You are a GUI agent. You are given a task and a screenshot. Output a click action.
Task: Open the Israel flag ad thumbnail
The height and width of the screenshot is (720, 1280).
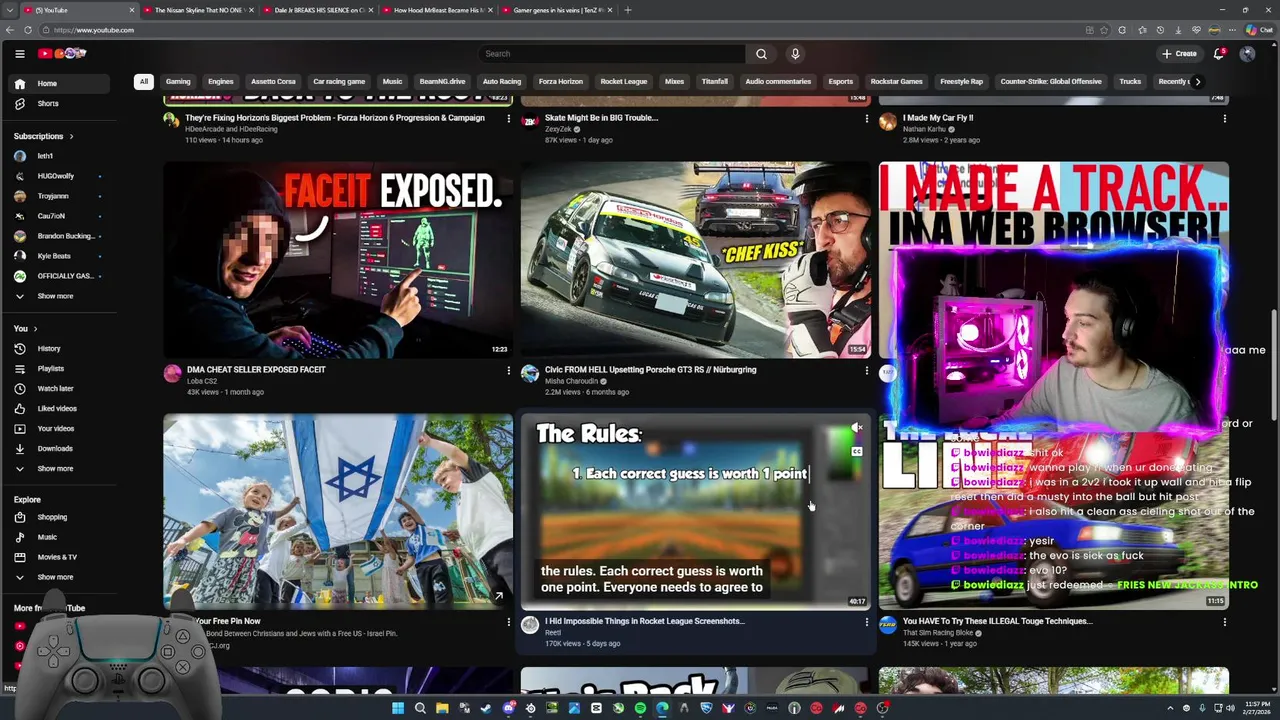click(x=338, y=512)
